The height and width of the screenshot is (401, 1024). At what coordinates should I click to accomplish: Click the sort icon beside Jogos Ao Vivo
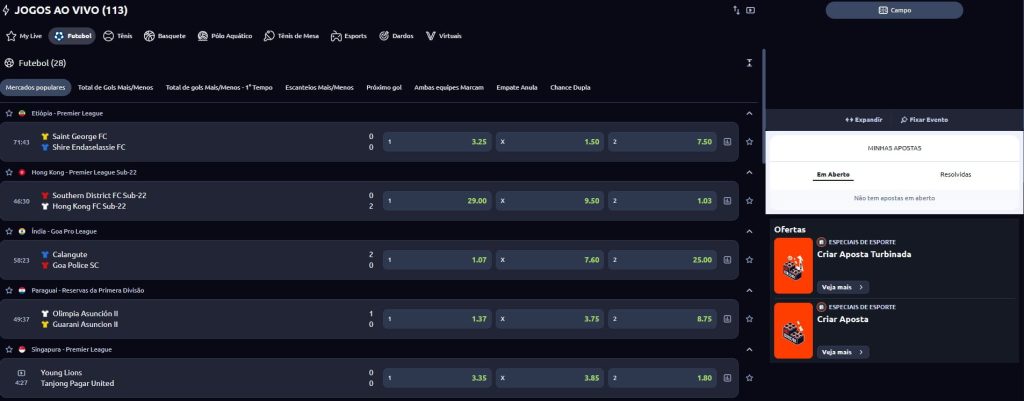click(736, 10)
